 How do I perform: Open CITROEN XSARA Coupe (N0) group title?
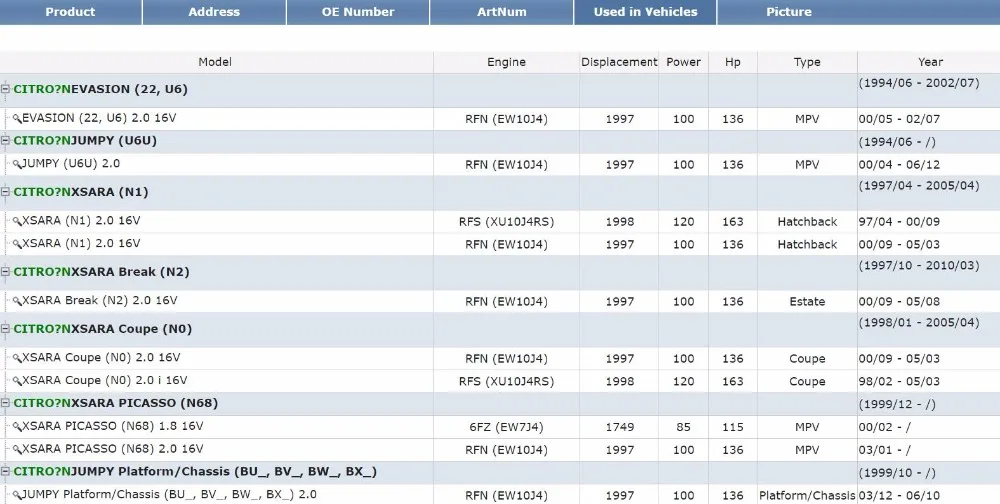pyautogui.click(x=103, y=329)
